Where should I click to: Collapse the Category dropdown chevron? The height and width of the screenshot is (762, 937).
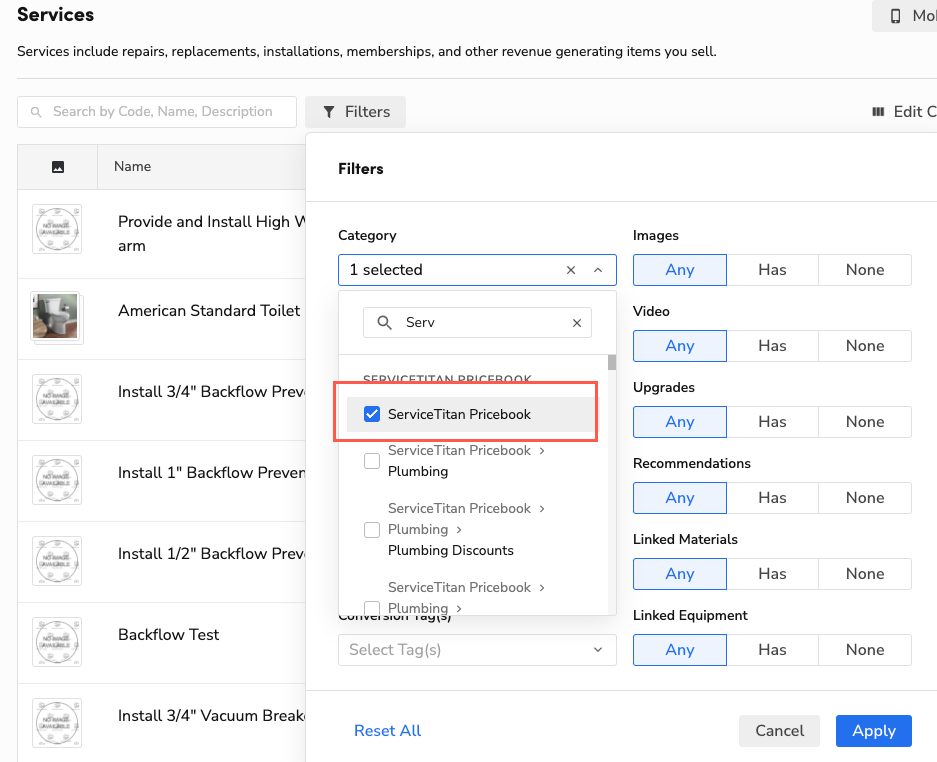coord(598,270)
